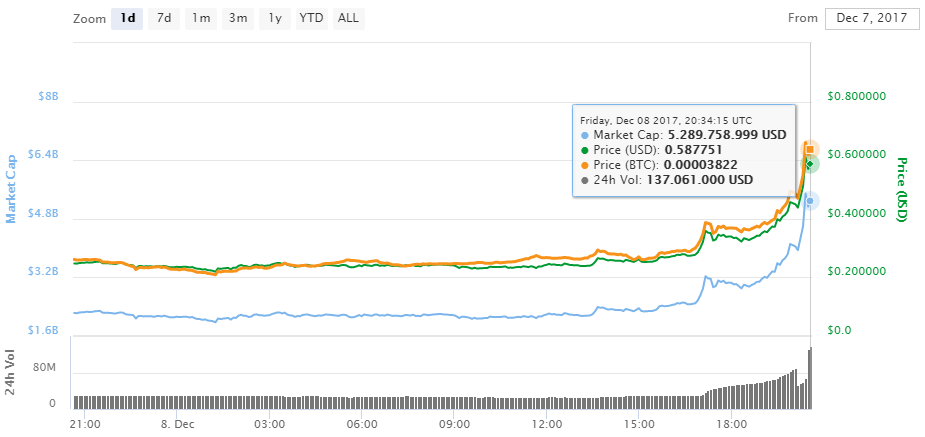Image resolution: width=925 pixels, height=437 pixels.
Task: Click the 06:00 time label
Action: pos(362,424)
